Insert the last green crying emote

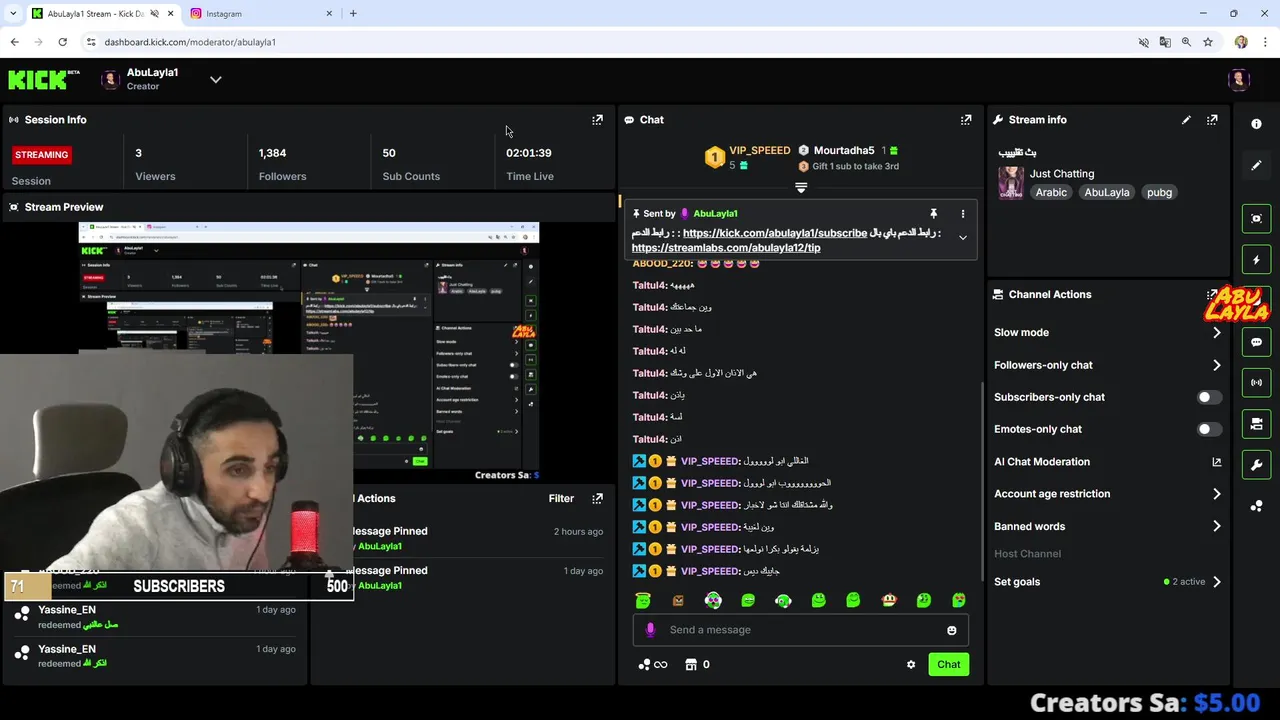[959, 600]
